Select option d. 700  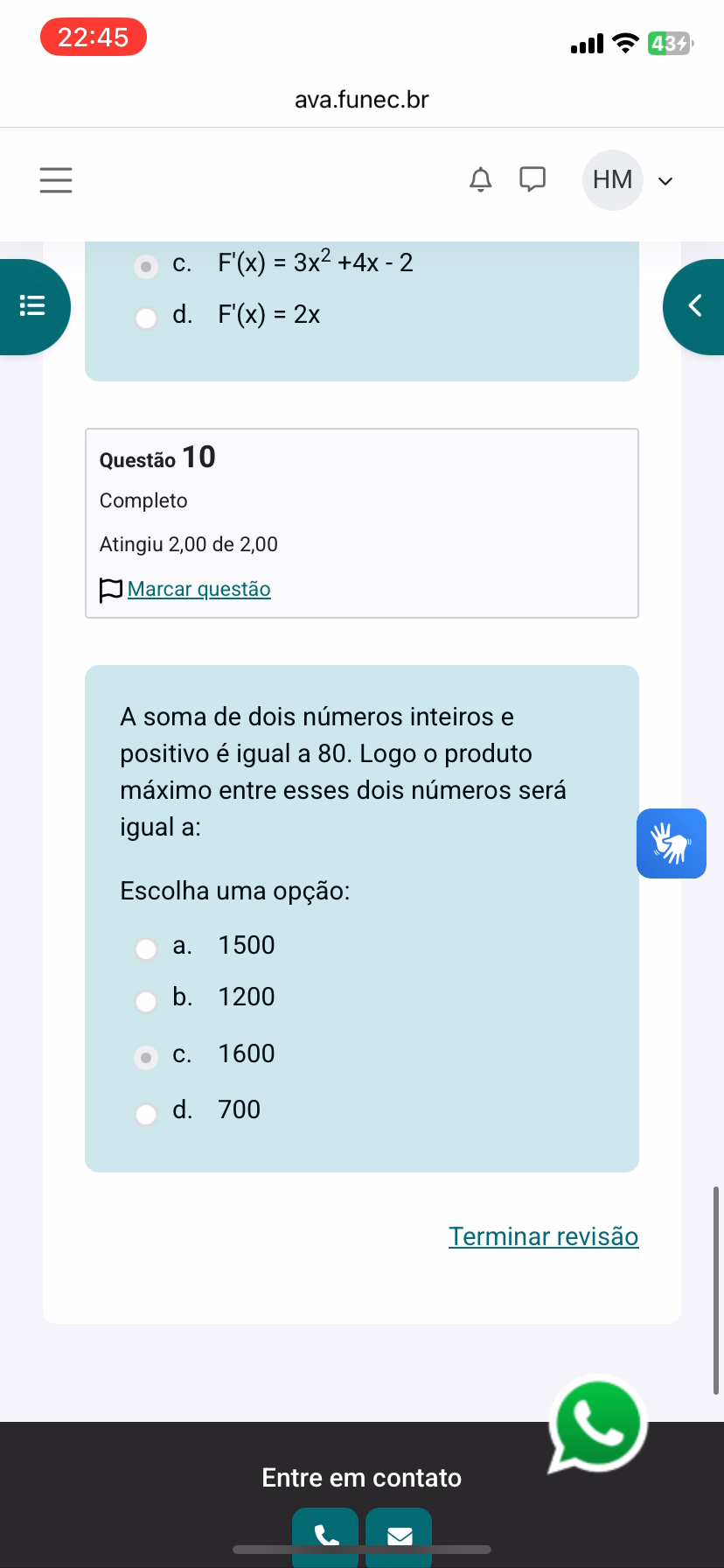click(146, 1113)
